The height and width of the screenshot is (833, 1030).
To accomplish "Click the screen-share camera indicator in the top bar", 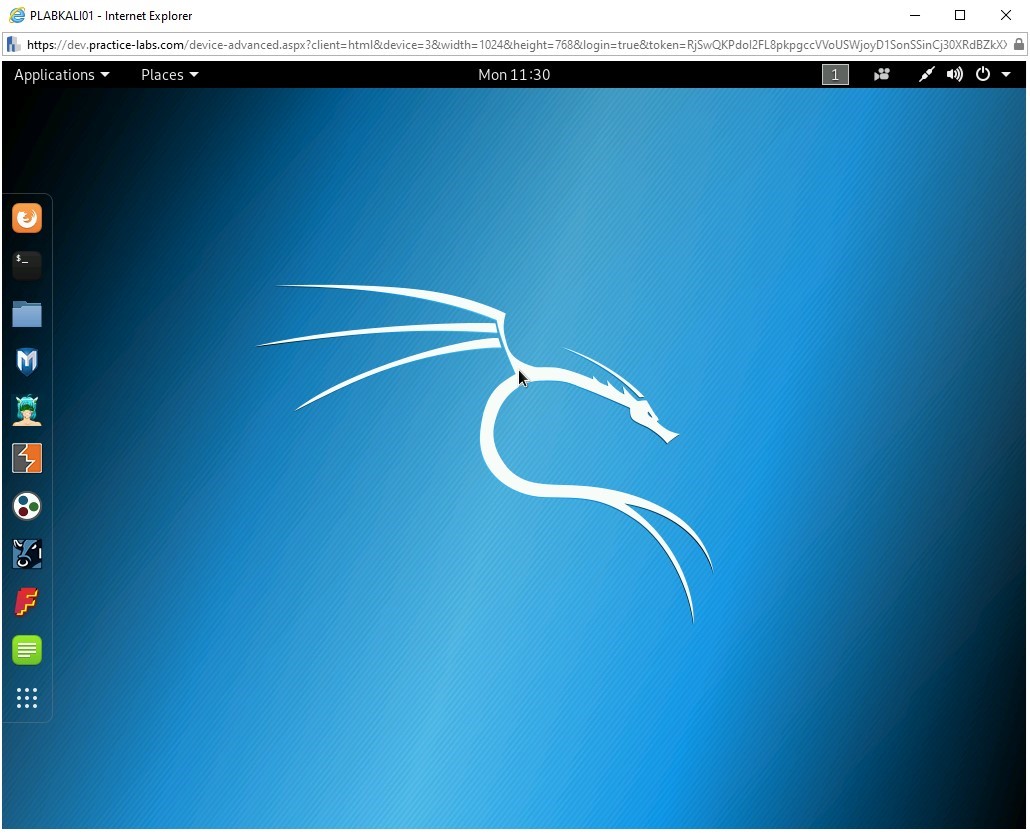I will [x=881, y=74].
